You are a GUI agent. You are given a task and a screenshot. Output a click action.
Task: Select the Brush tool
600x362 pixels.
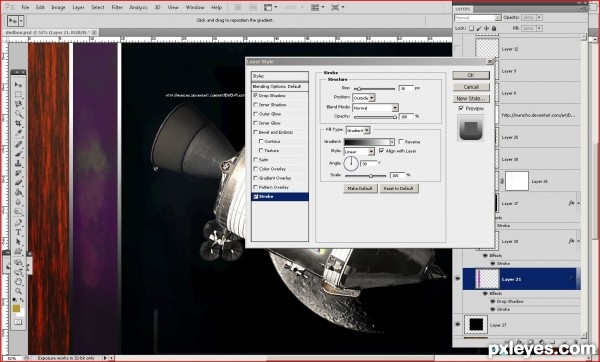(18, 154)
